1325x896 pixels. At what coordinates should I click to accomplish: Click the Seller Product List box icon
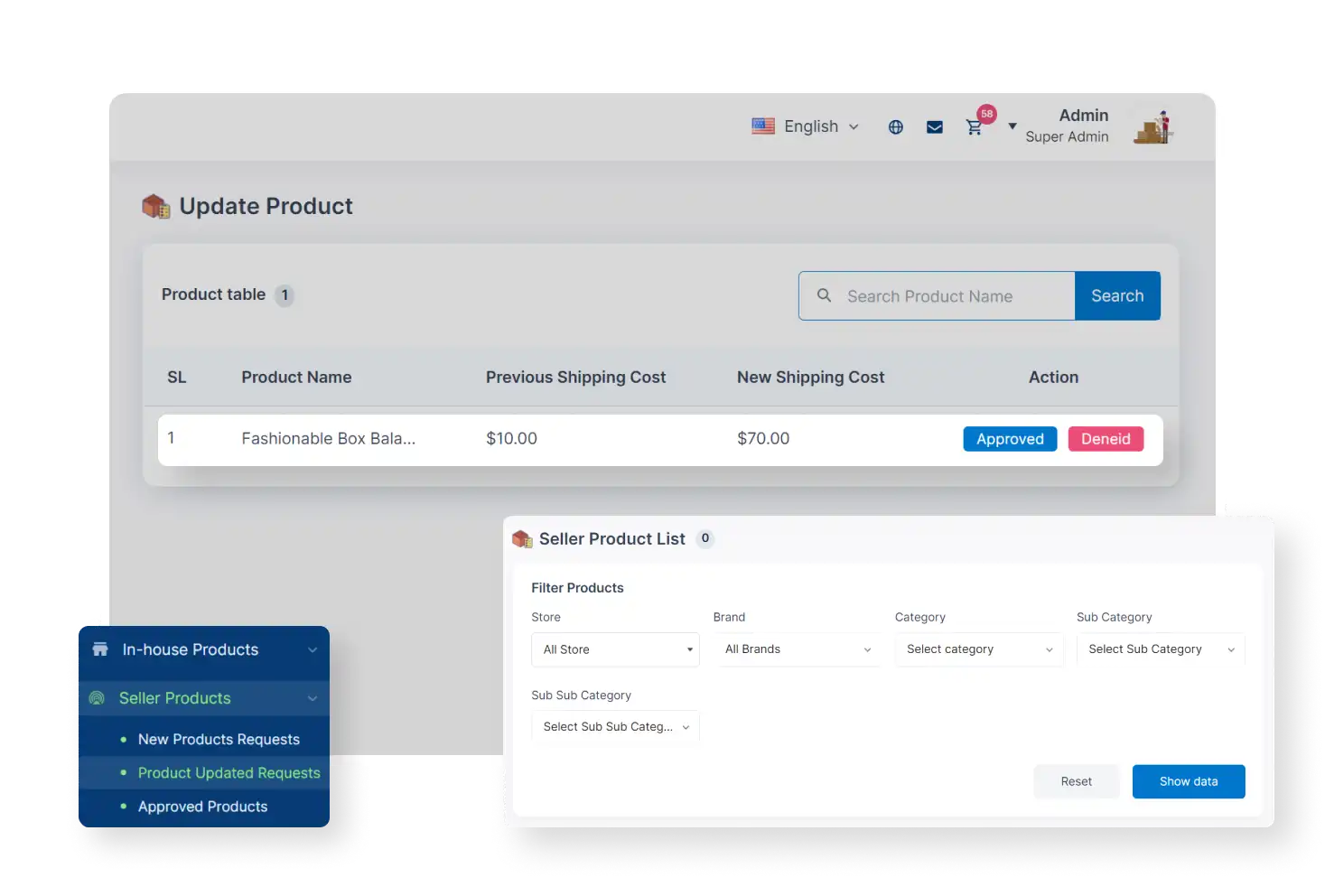pyautogui.click(x=522, y=538)
